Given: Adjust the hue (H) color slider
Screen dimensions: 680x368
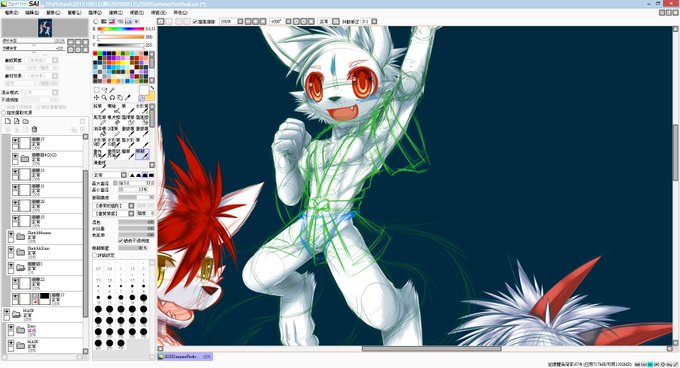Looking at the screenshot, I should 121,29.
